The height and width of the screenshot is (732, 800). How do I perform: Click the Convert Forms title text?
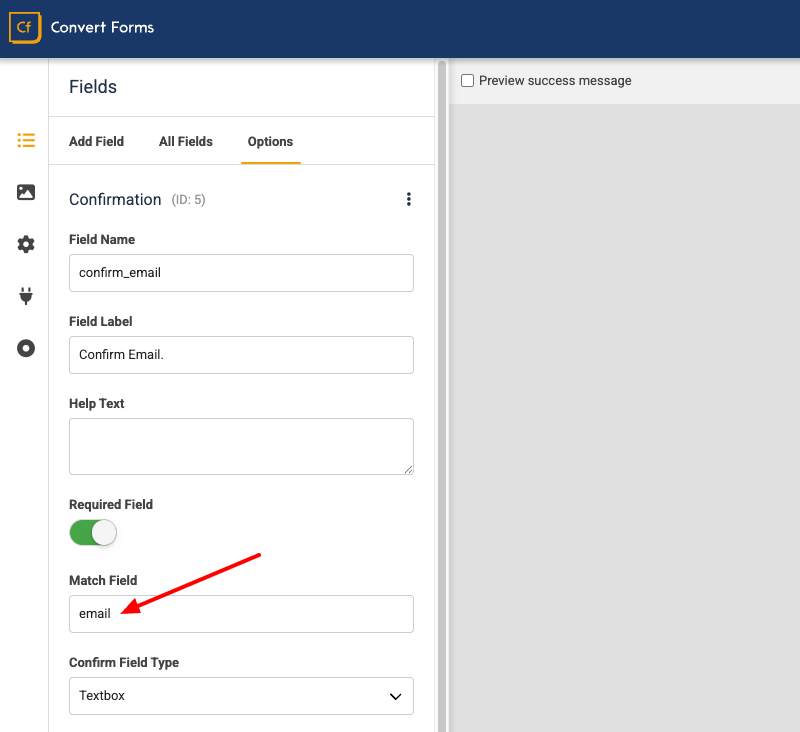(102, 28)
